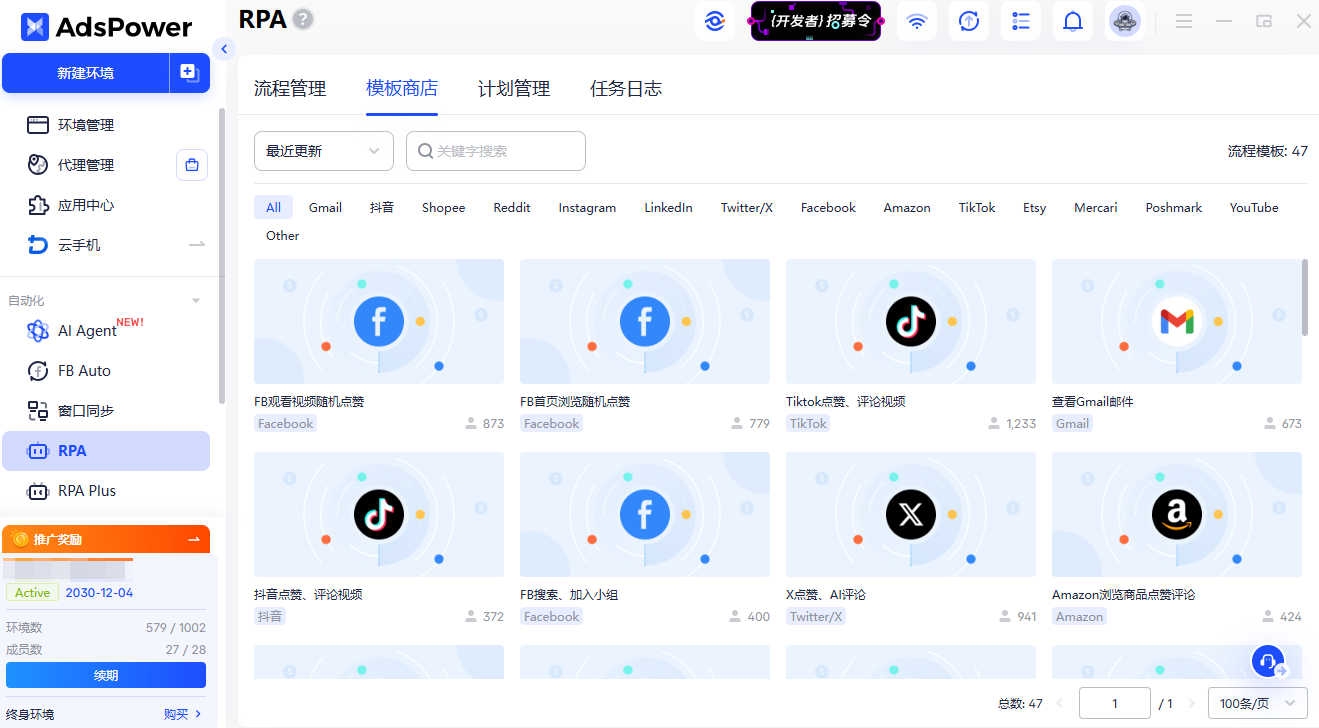Open the FB首页浏览随机点赞 template
Viewport: 1319px width, 728px height.
[x=645, y=344]
